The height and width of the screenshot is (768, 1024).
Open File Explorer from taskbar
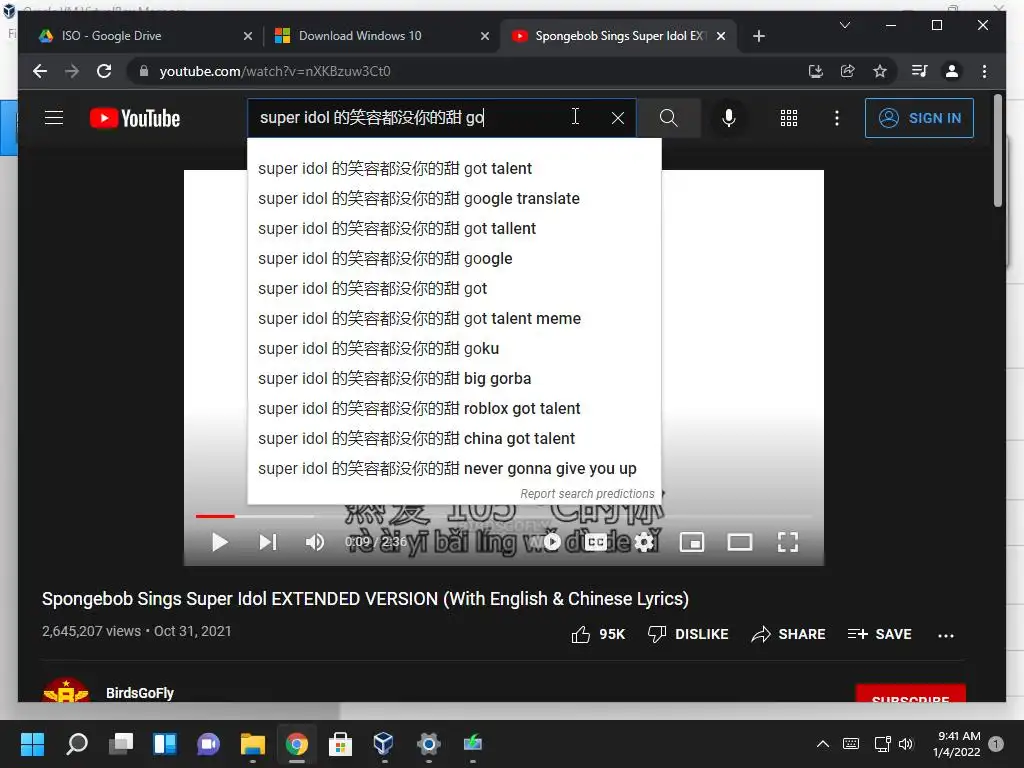[252, 743]
